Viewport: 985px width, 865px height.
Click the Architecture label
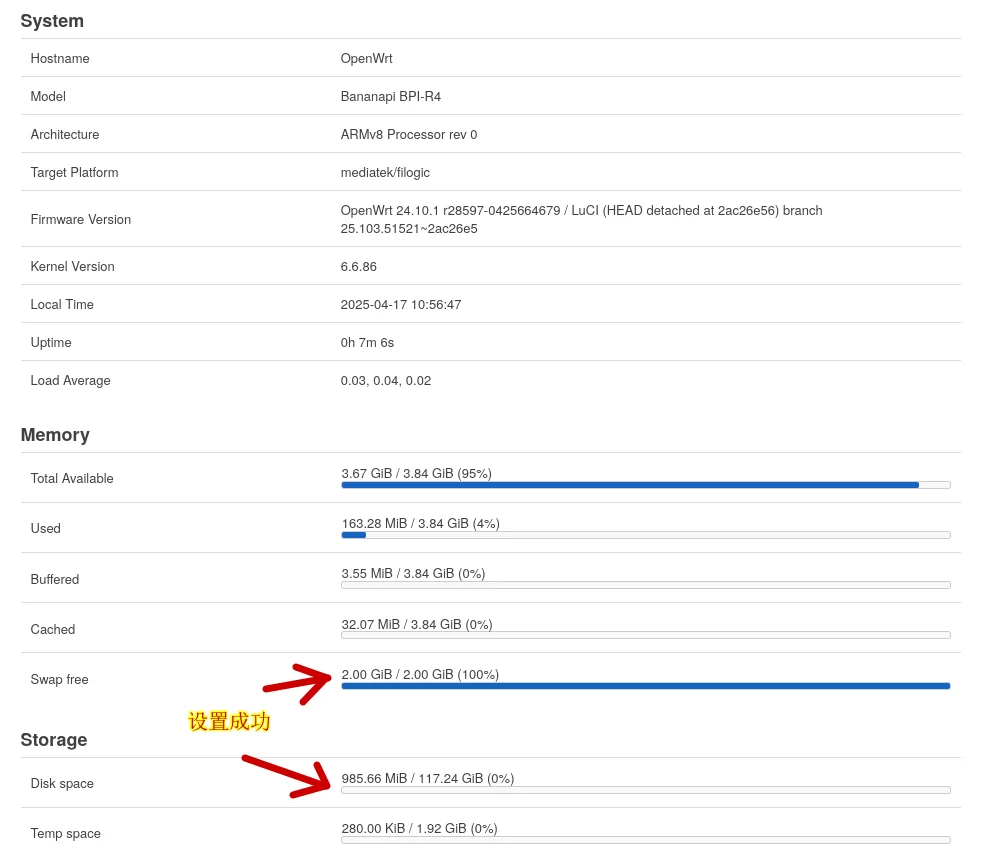coord(65,134)
